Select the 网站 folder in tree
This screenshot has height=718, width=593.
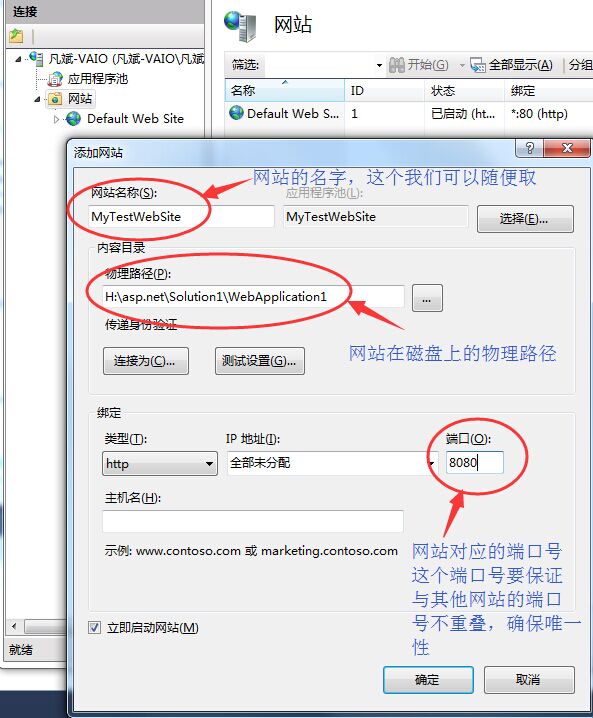pos(80,98)
